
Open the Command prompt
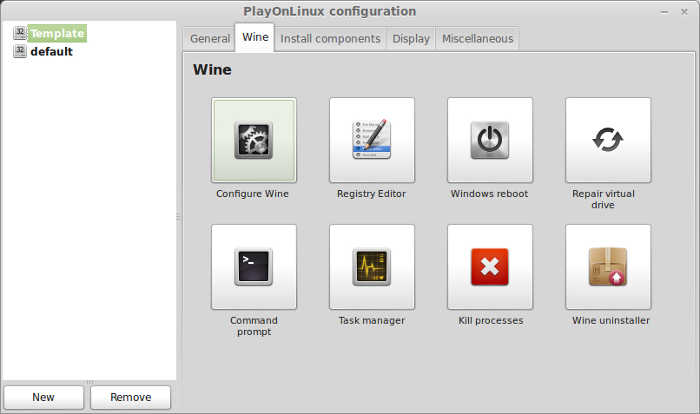click(x=254, y=267)
